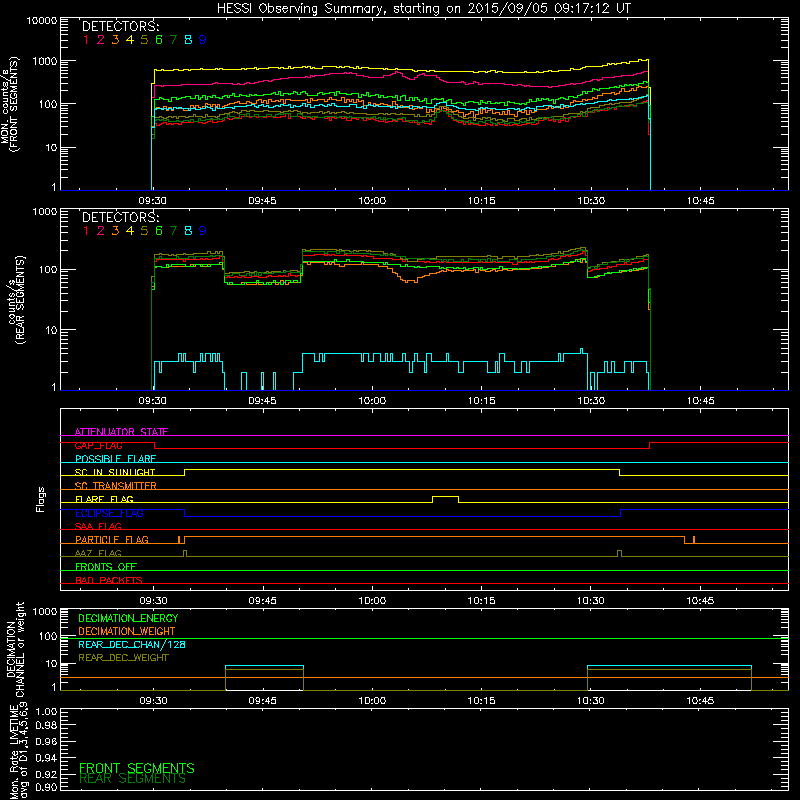Click the REAR_DEC_WEIGHT legend label

(123, 658)
